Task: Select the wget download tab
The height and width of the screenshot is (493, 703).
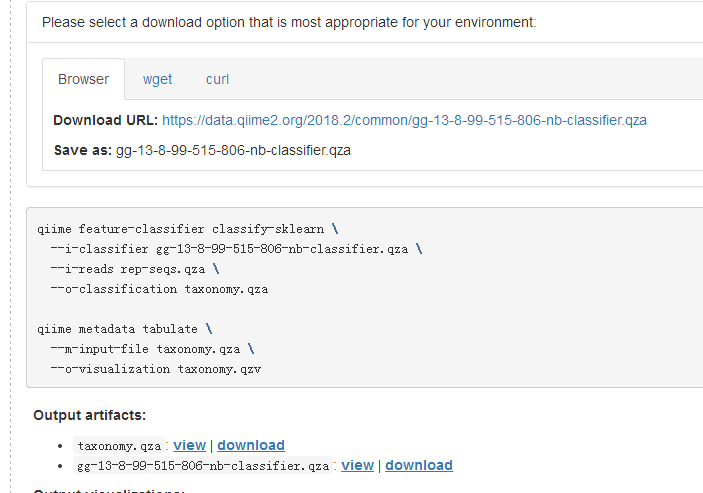Action: [x=157, y=79]
